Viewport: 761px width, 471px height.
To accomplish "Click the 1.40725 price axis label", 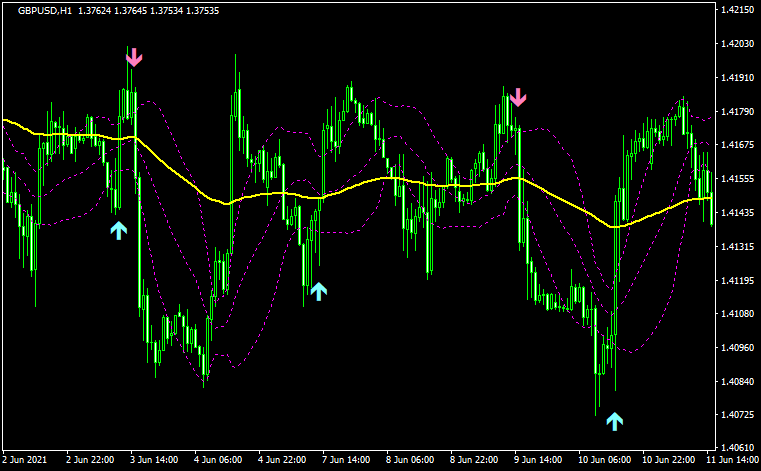I will coord(737,414).
